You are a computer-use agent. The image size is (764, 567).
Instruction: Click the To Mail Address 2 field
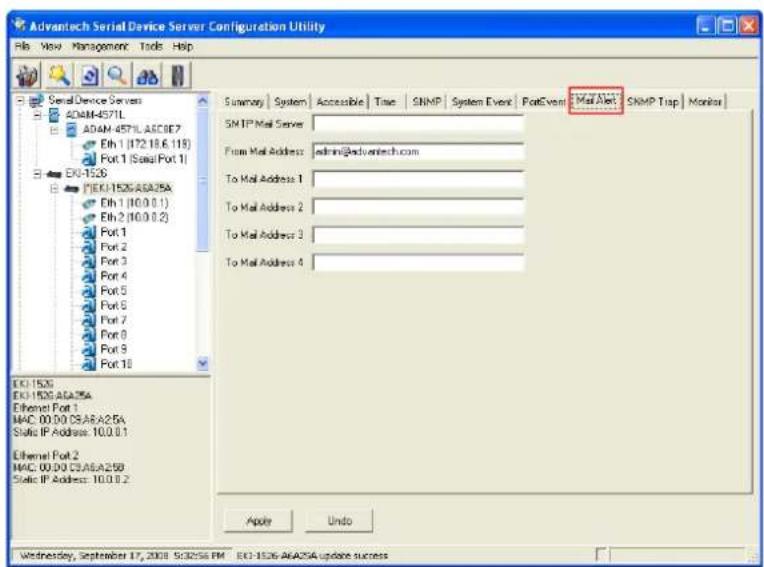pyautogui.click(x=418, y=207)
